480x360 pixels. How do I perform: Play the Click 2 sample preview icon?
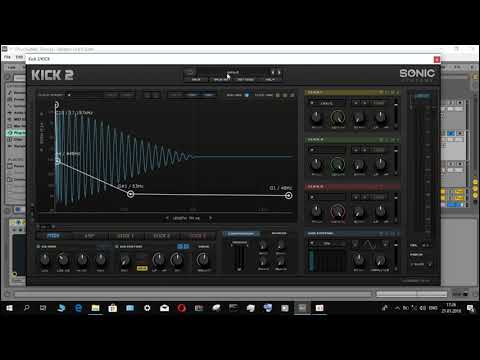[312, 150]
